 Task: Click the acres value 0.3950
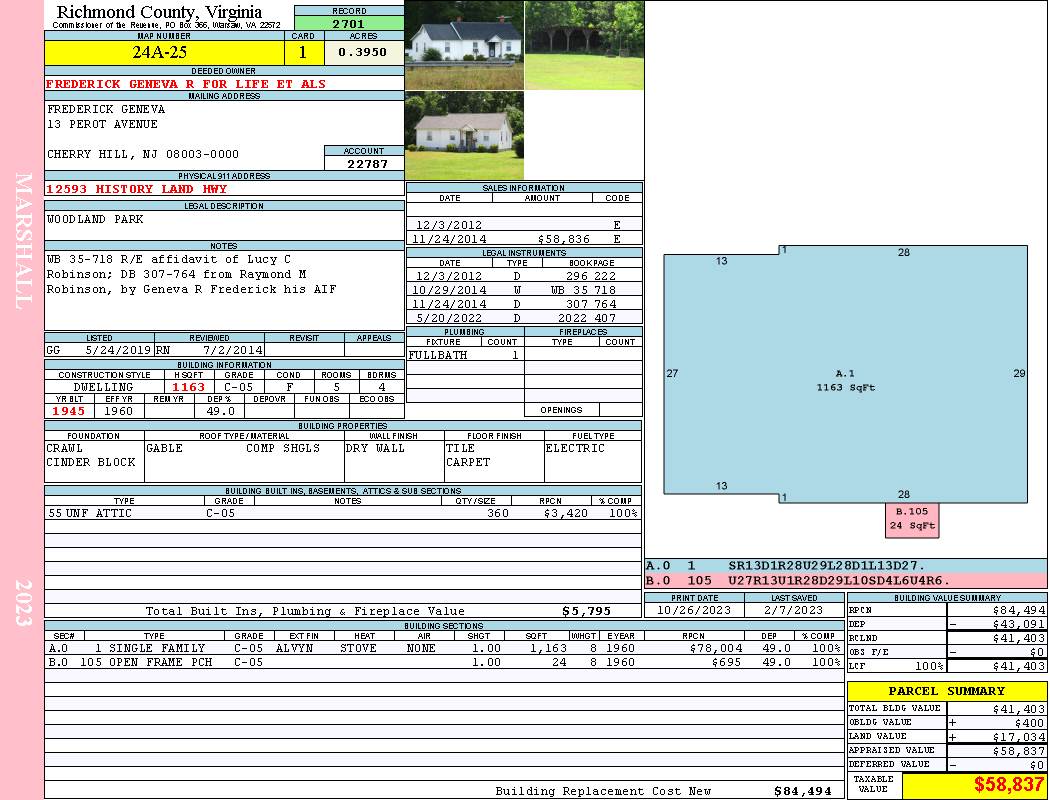pos(362,52)
